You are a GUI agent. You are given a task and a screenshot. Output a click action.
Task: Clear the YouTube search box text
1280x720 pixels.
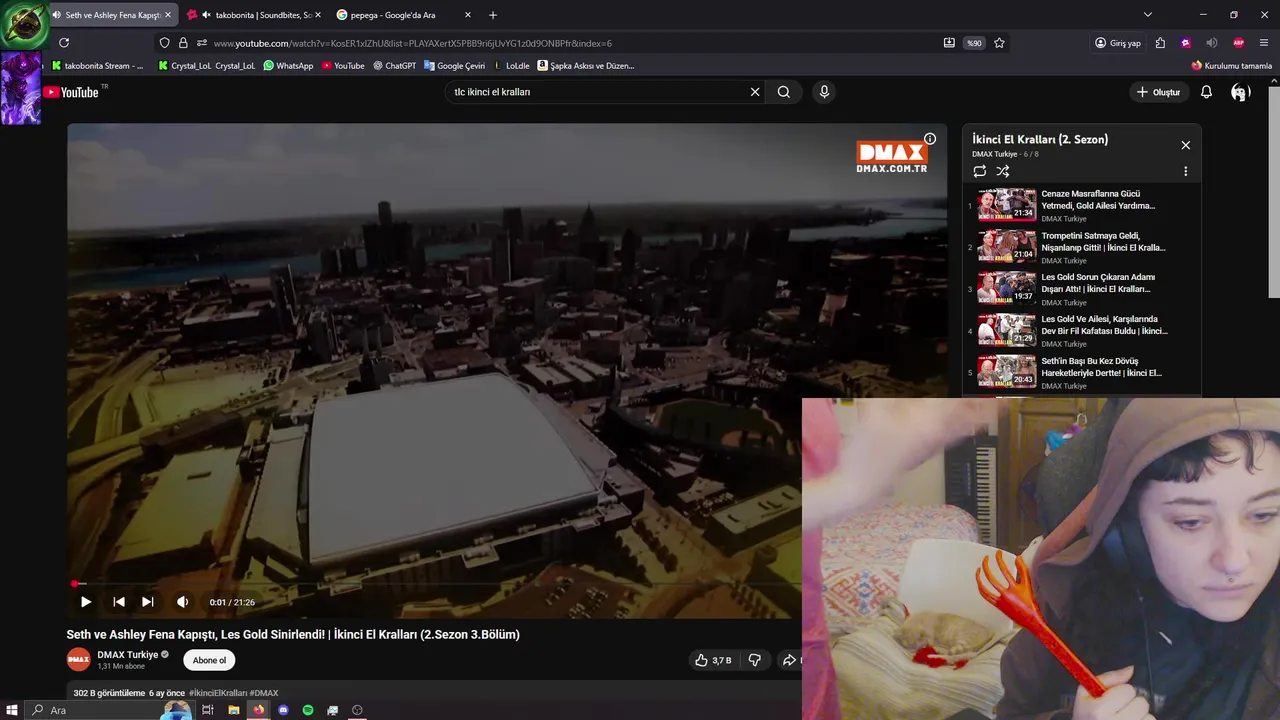click(x=755, y=92)
